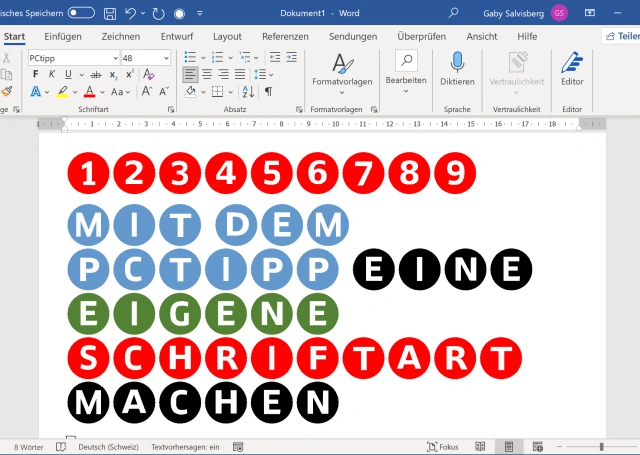
Task: Go to the Referenzen tab
Action: pos(285,36)
